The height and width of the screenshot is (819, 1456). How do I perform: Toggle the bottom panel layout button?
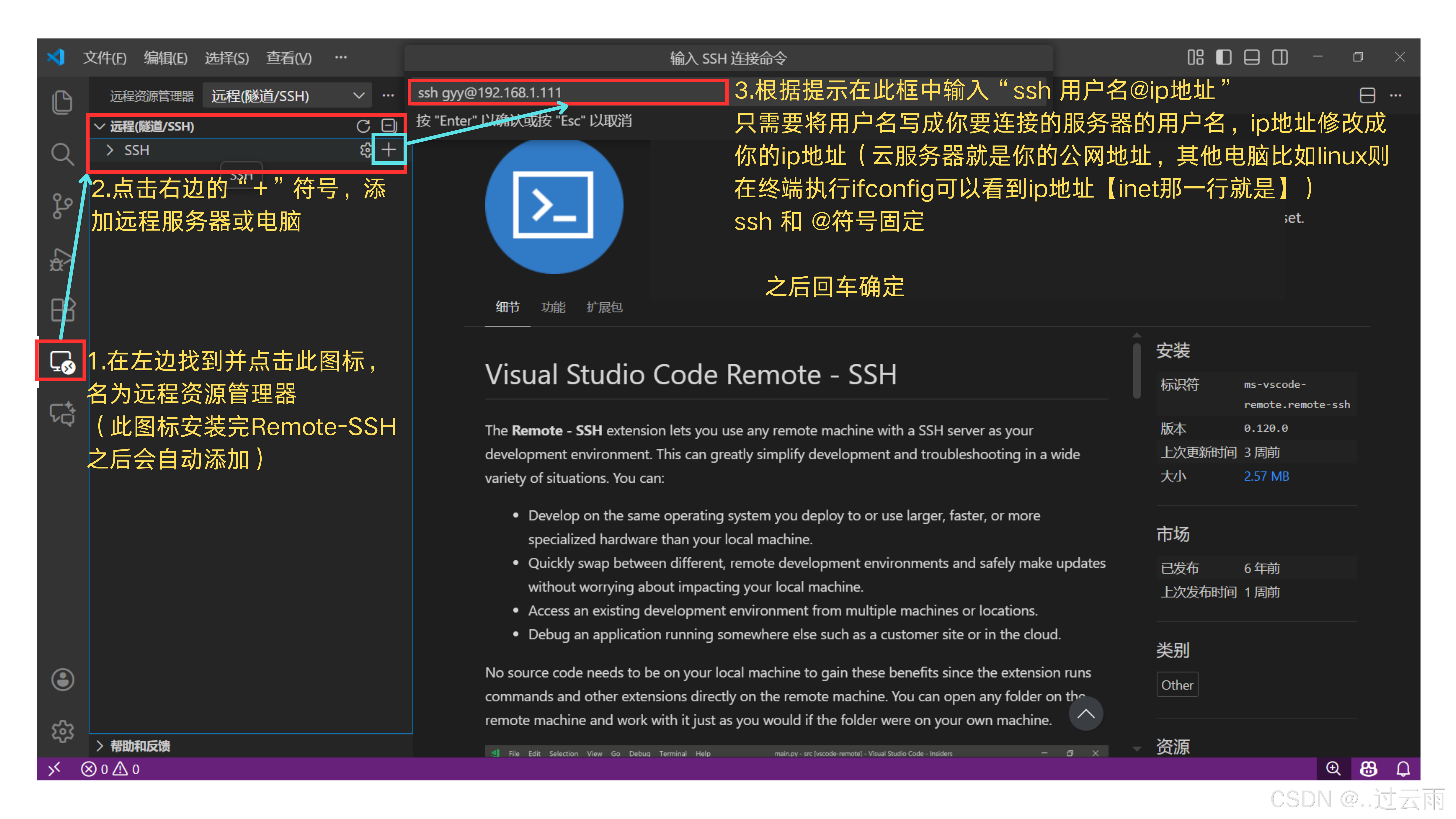[x=1251, y=58]
